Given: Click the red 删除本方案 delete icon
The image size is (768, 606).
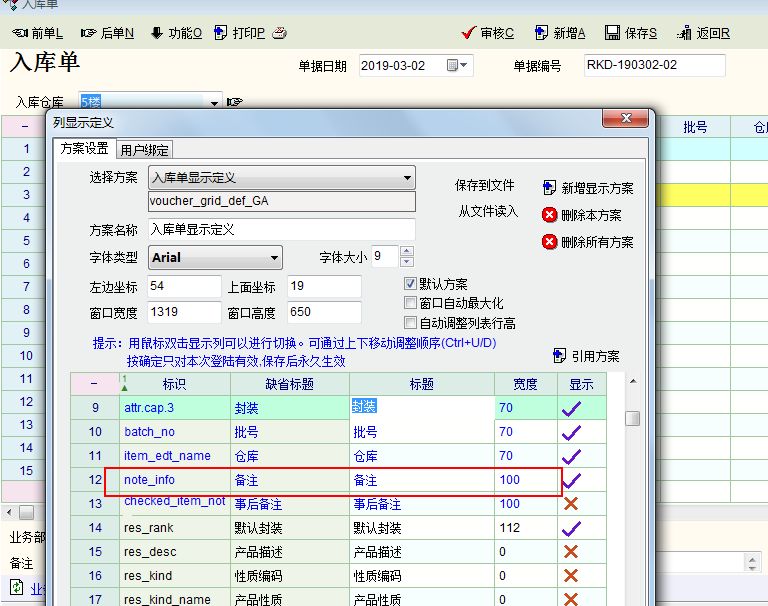Looking at the screenshot, I should pos(549,215).
